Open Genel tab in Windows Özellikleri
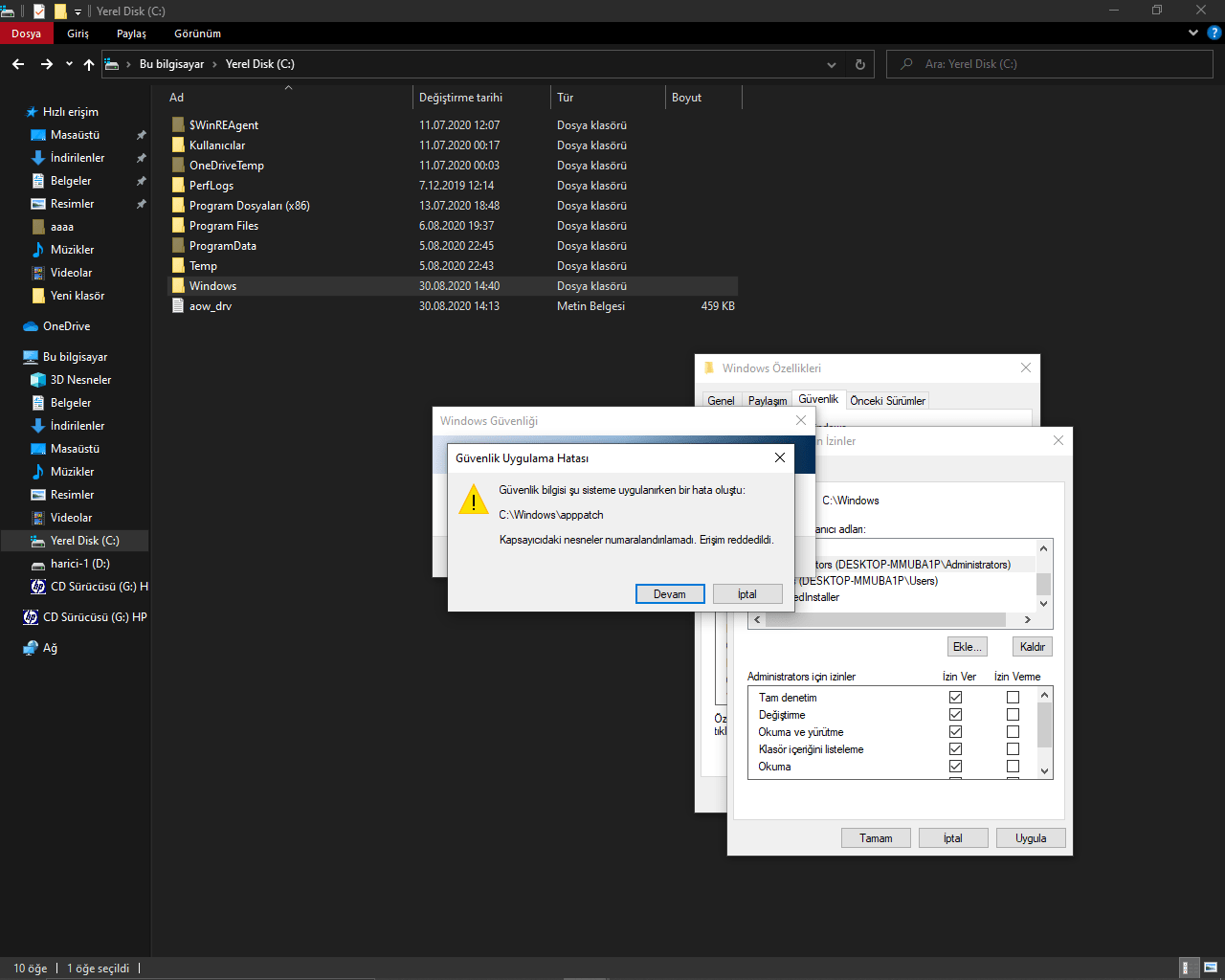The height and width of the screenshot is (980, 1225). 722,401
